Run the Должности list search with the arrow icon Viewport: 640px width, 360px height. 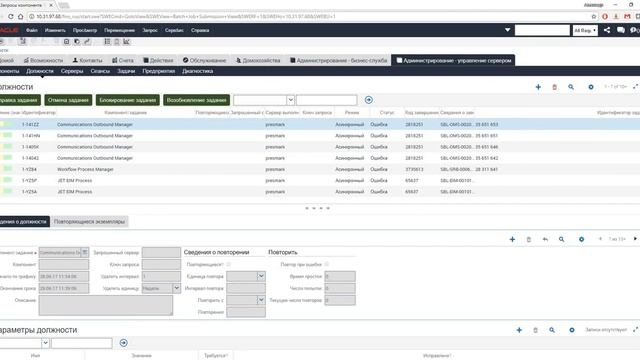point(369,100)
